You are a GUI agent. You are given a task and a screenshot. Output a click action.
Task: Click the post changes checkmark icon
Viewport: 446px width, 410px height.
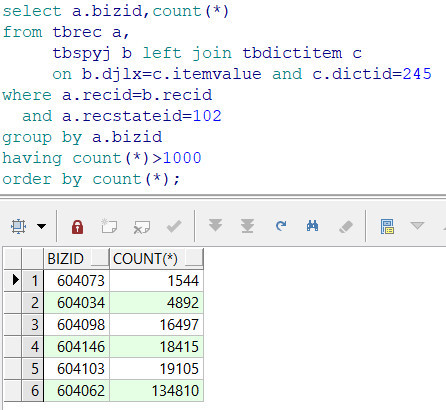click(x=174, y=226)
